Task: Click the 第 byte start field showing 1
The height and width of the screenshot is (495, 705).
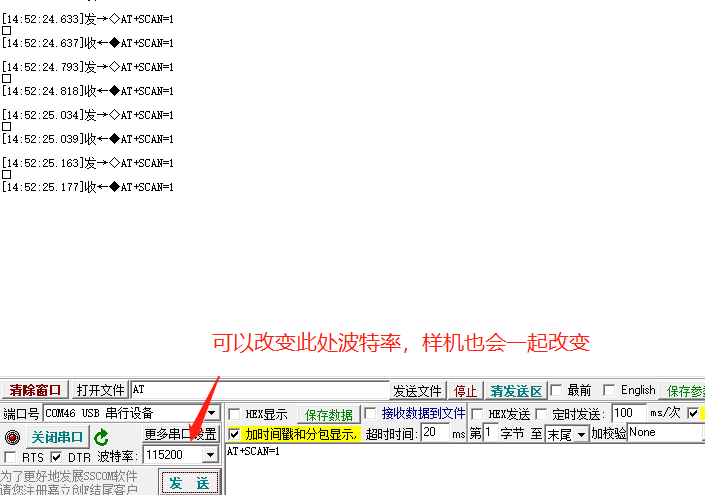Action: click(x=490, y=433)
